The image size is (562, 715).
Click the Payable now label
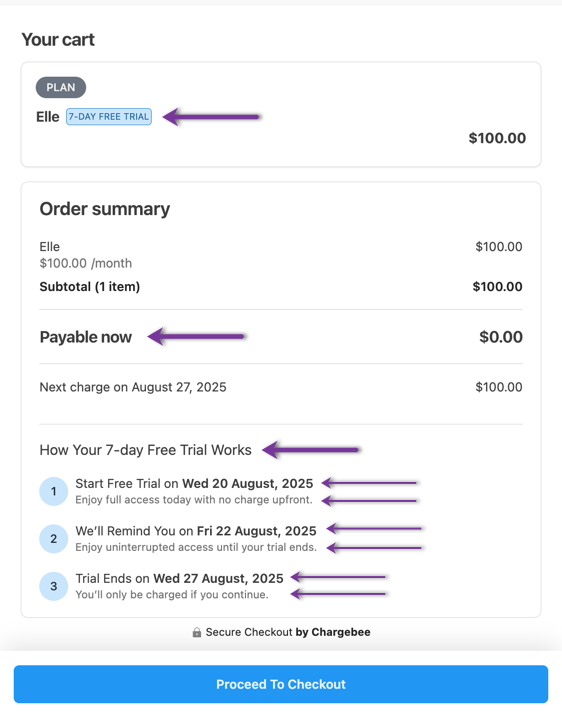point(86,337)
